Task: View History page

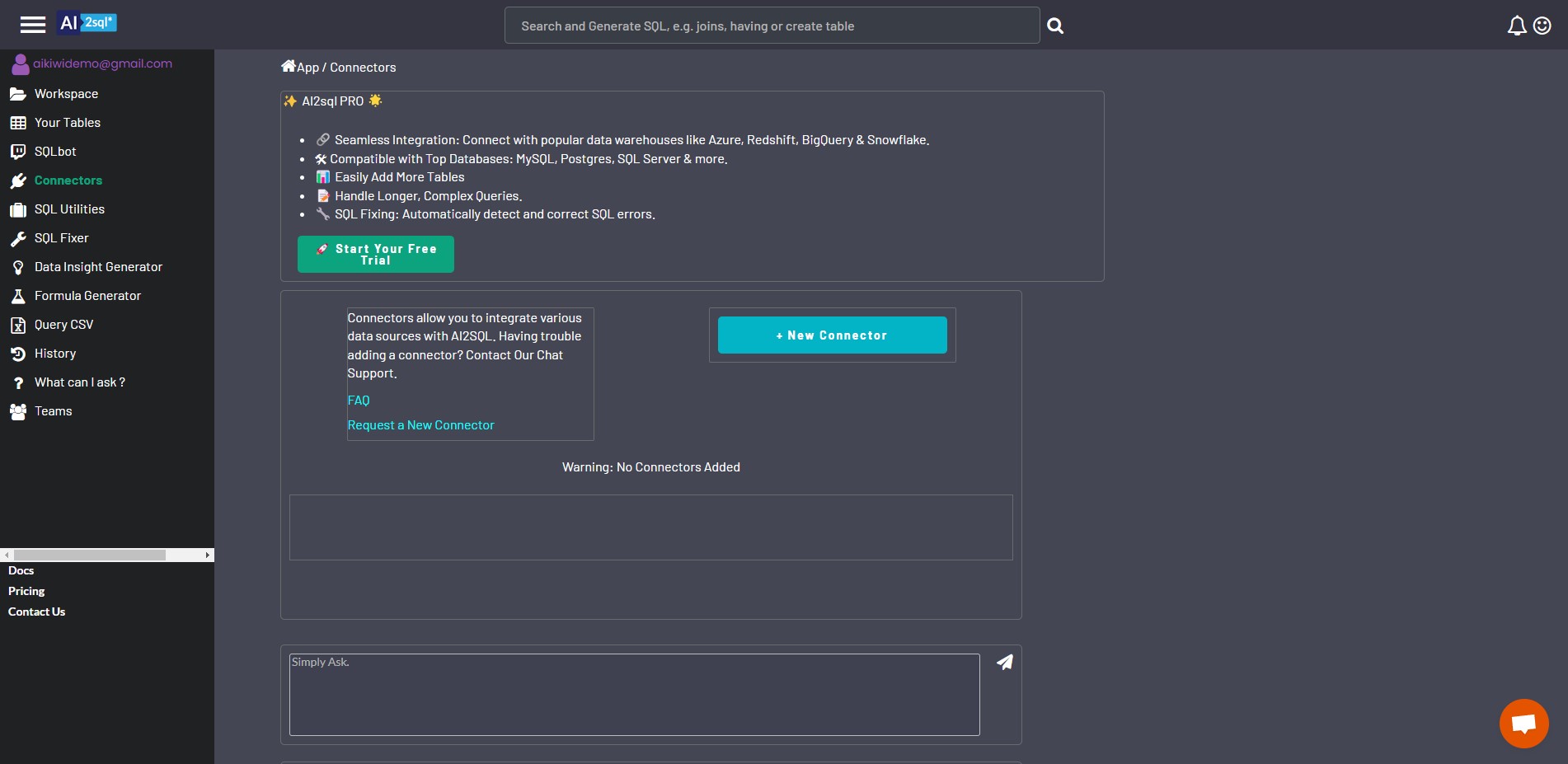Action: pos(55,354)
